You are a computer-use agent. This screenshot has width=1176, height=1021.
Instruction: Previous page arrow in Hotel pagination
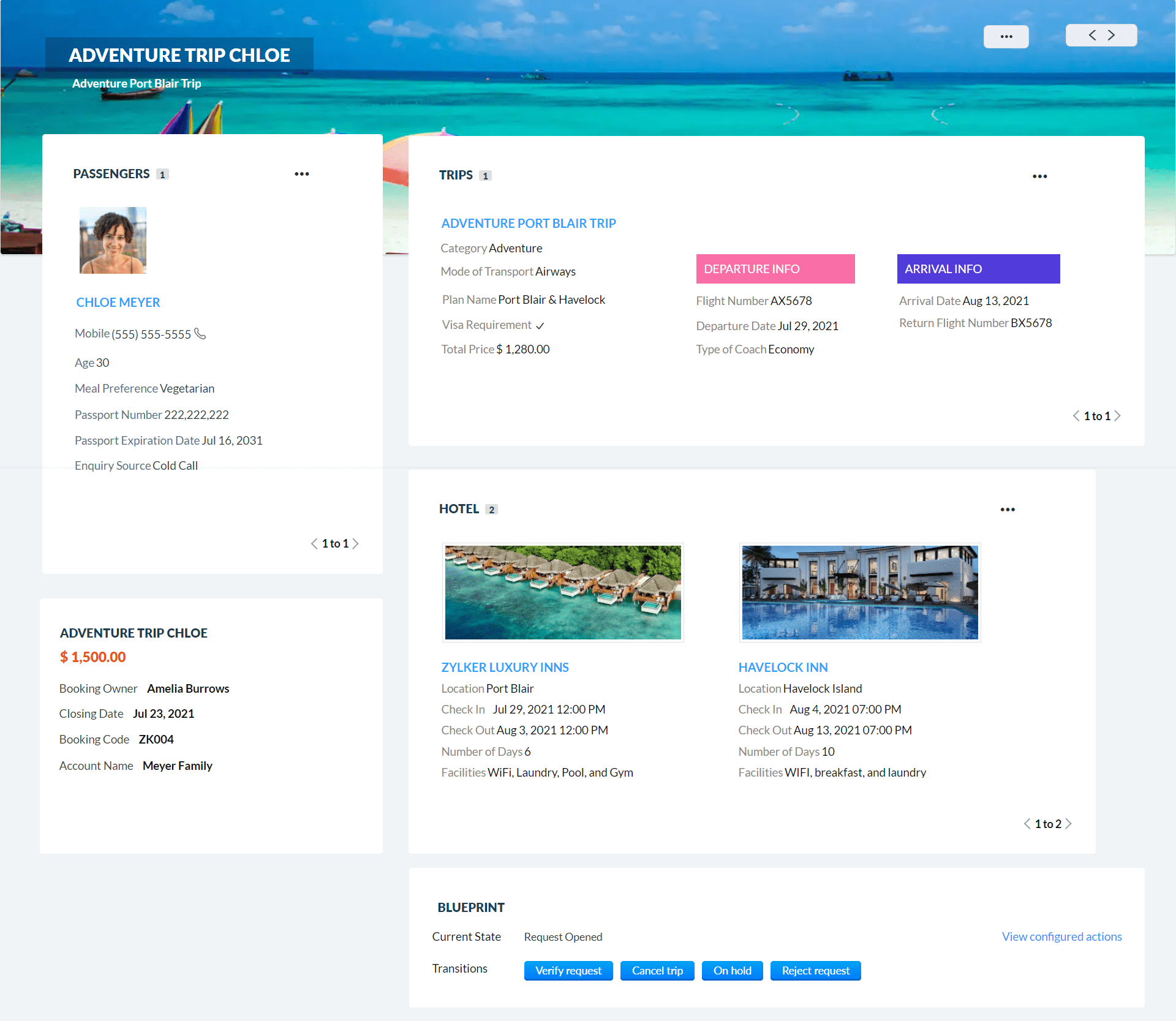[x=1027, y=824]
